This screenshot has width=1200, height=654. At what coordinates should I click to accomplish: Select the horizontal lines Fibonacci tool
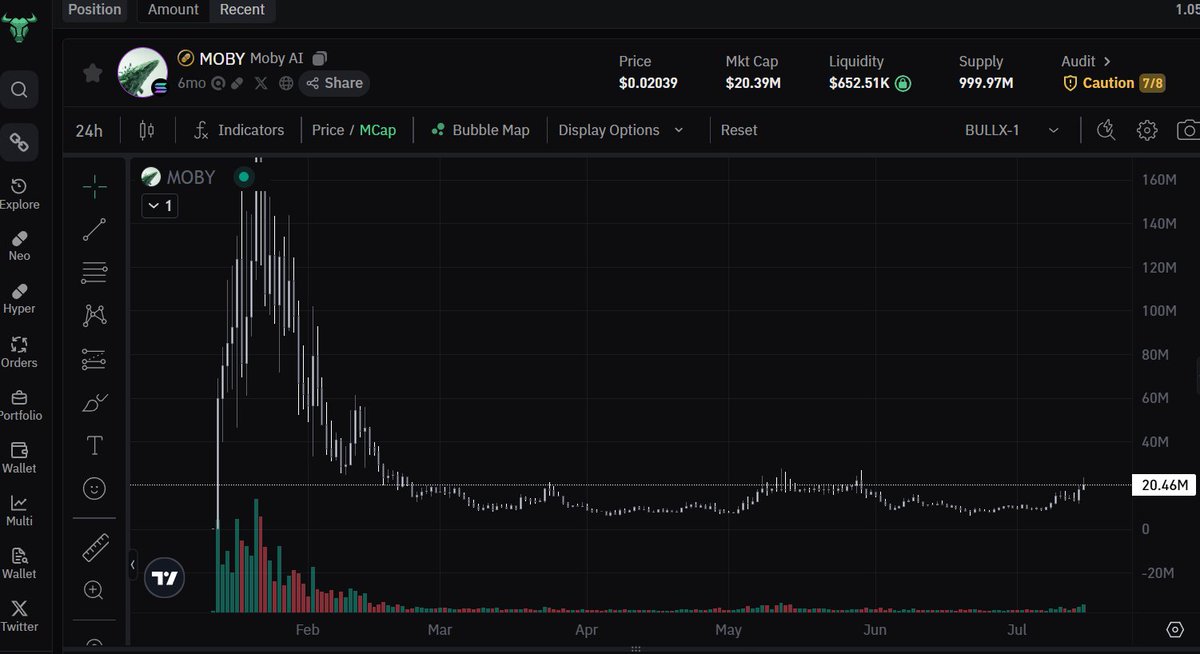95,272
